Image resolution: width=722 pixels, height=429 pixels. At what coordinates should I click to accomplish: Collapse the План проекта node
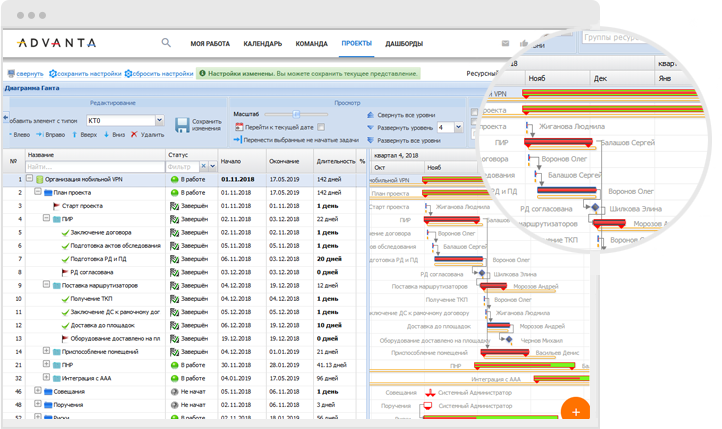(38, 191)
